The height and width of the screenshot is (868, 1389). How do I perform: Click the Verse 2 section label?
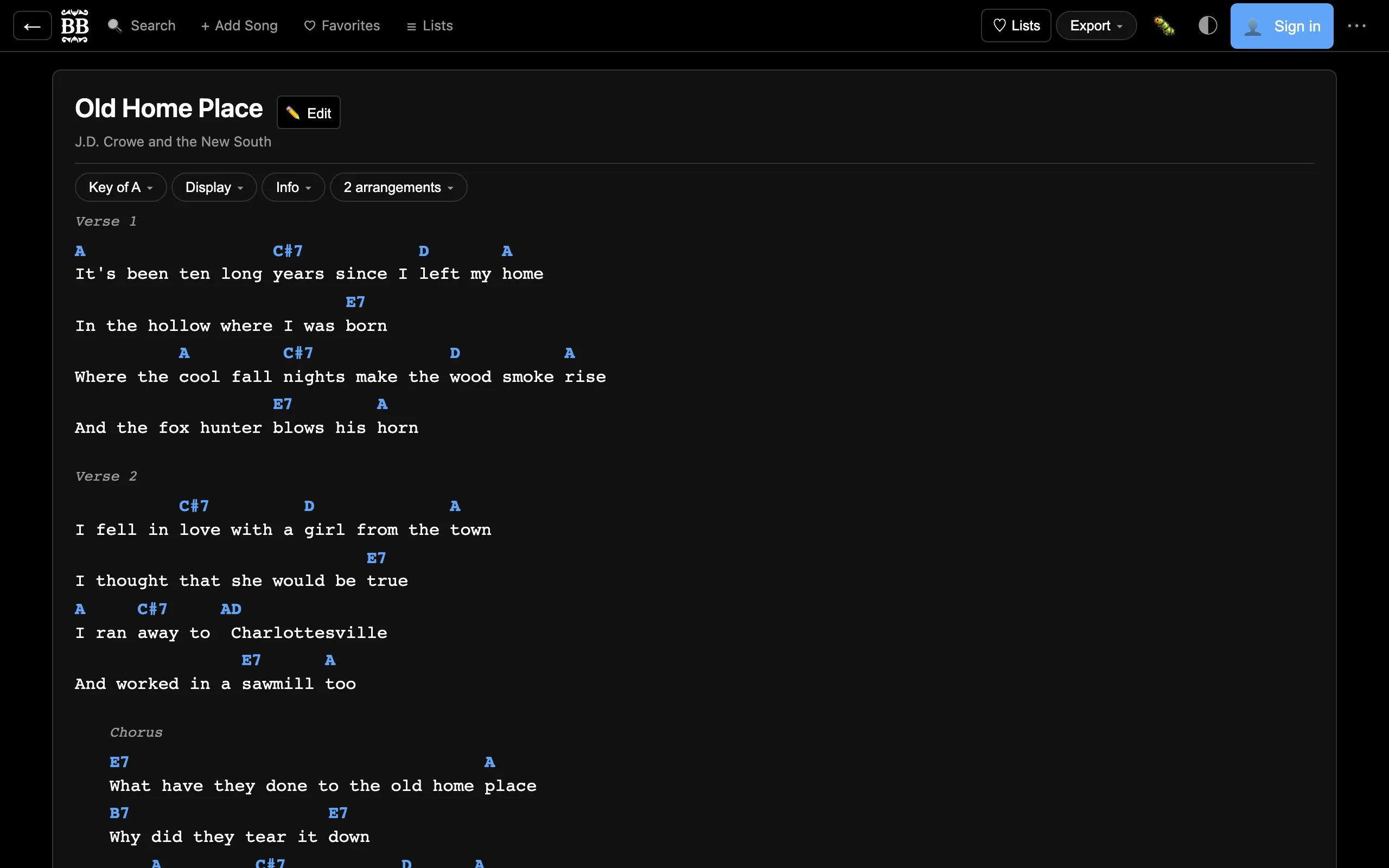106,476
